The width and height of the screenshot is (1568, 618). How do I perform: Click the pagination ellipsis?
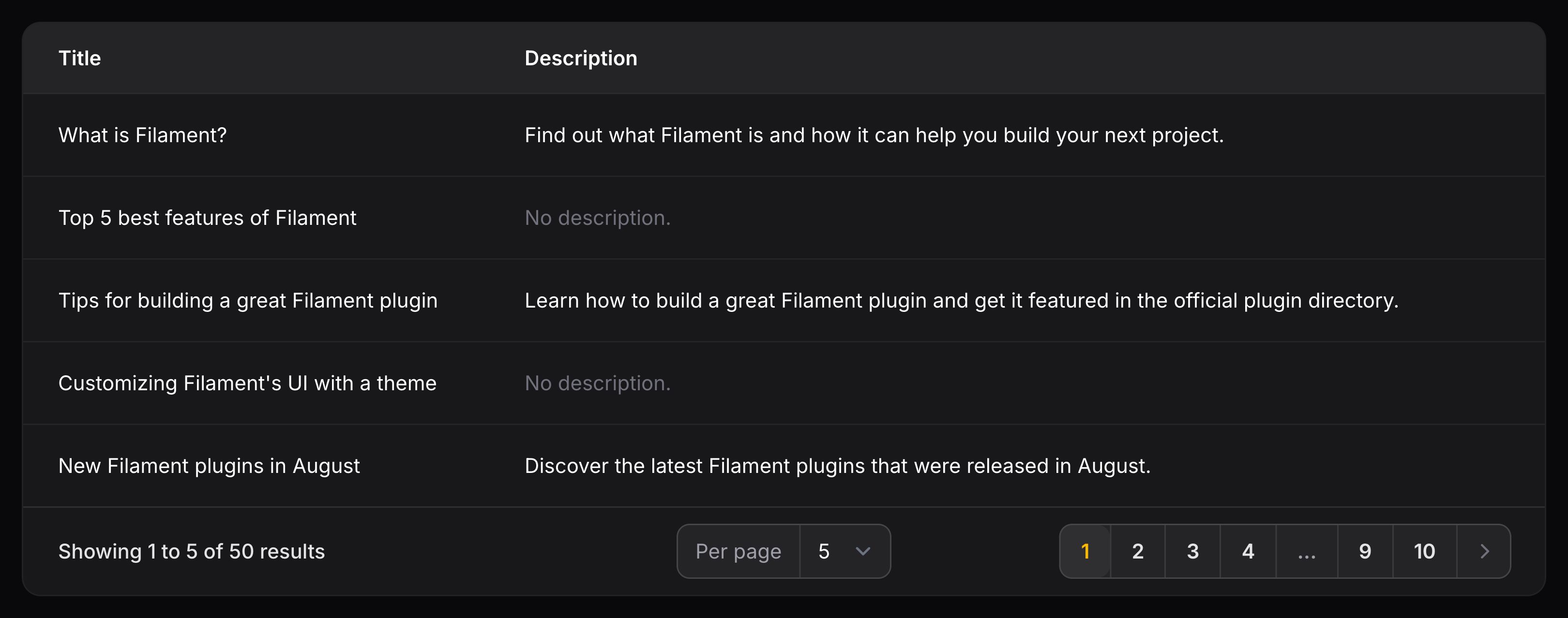pyautogui.click(x=1306, y=551)
